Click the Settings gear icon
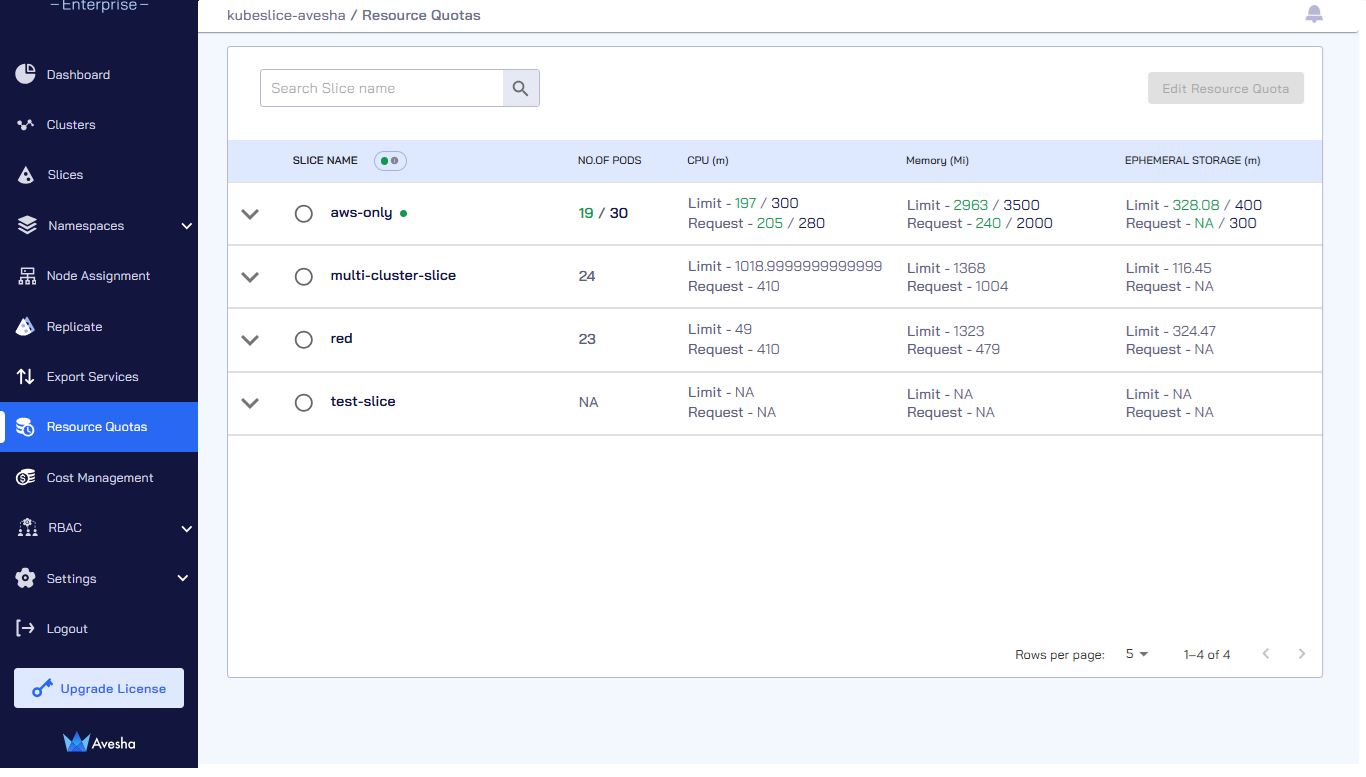The image size is (1366, 777). coord(26,578)
